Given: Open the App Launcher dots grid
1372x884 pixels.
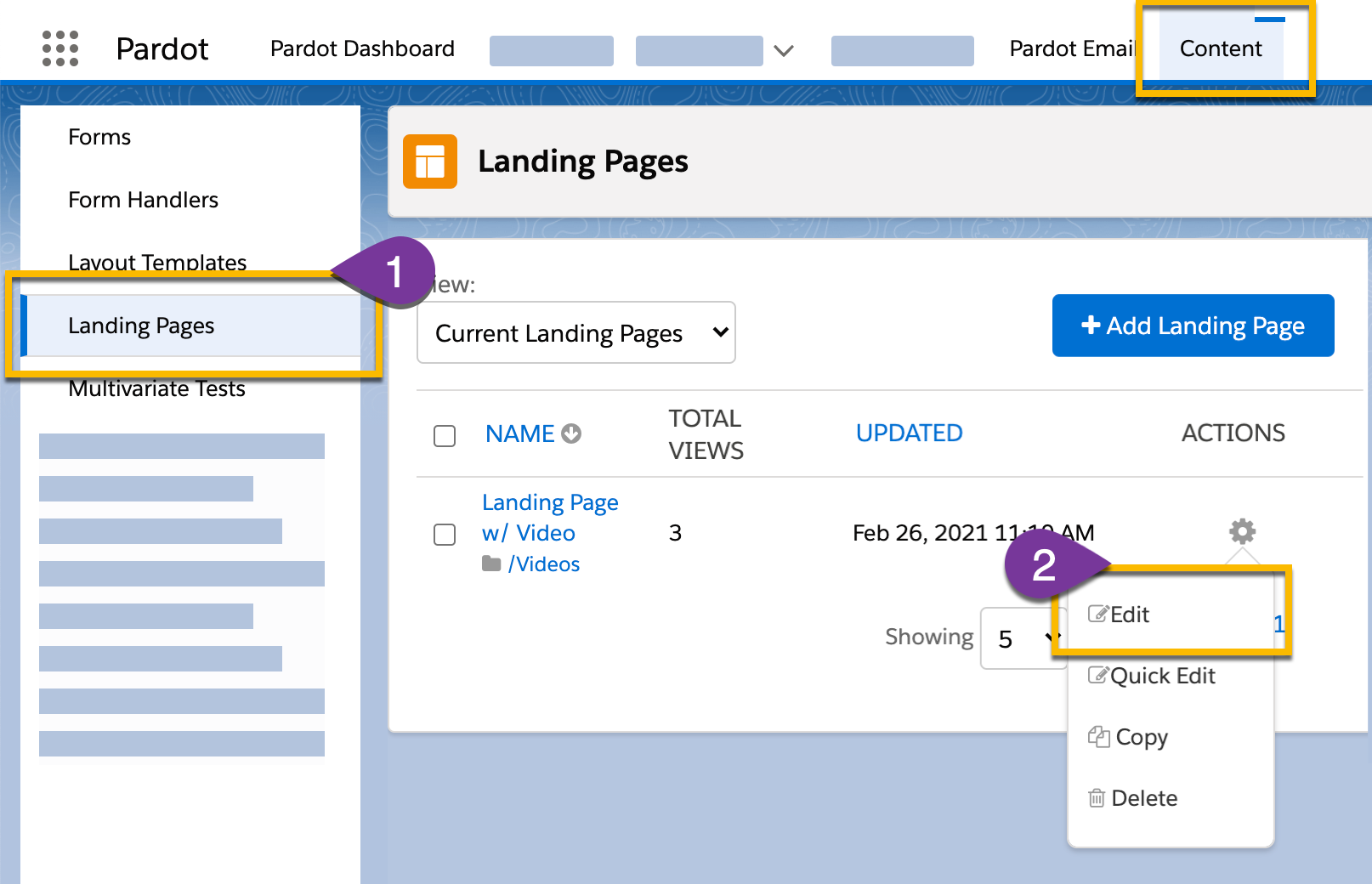Looking at the screenshot, I should tap(60, 48).
